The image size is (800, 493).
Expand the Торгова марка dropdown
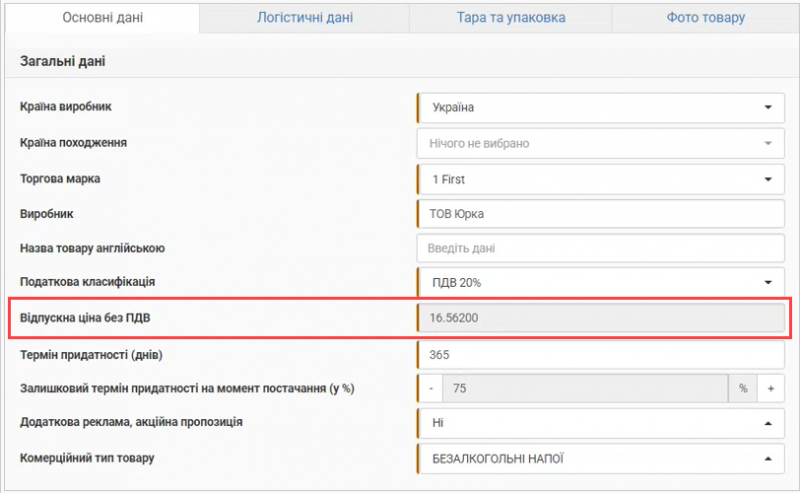click(x=600, y=179)
